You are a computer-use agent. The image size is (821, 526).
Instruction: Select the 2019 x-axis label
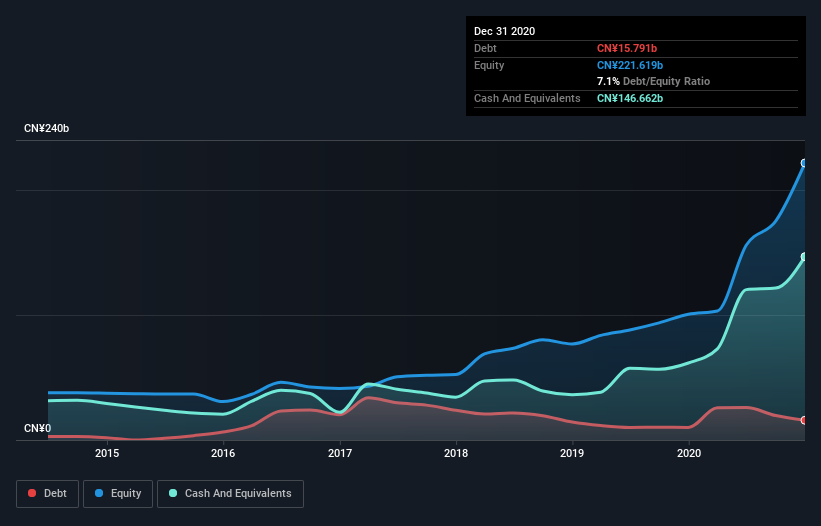(x=572, y=453)
